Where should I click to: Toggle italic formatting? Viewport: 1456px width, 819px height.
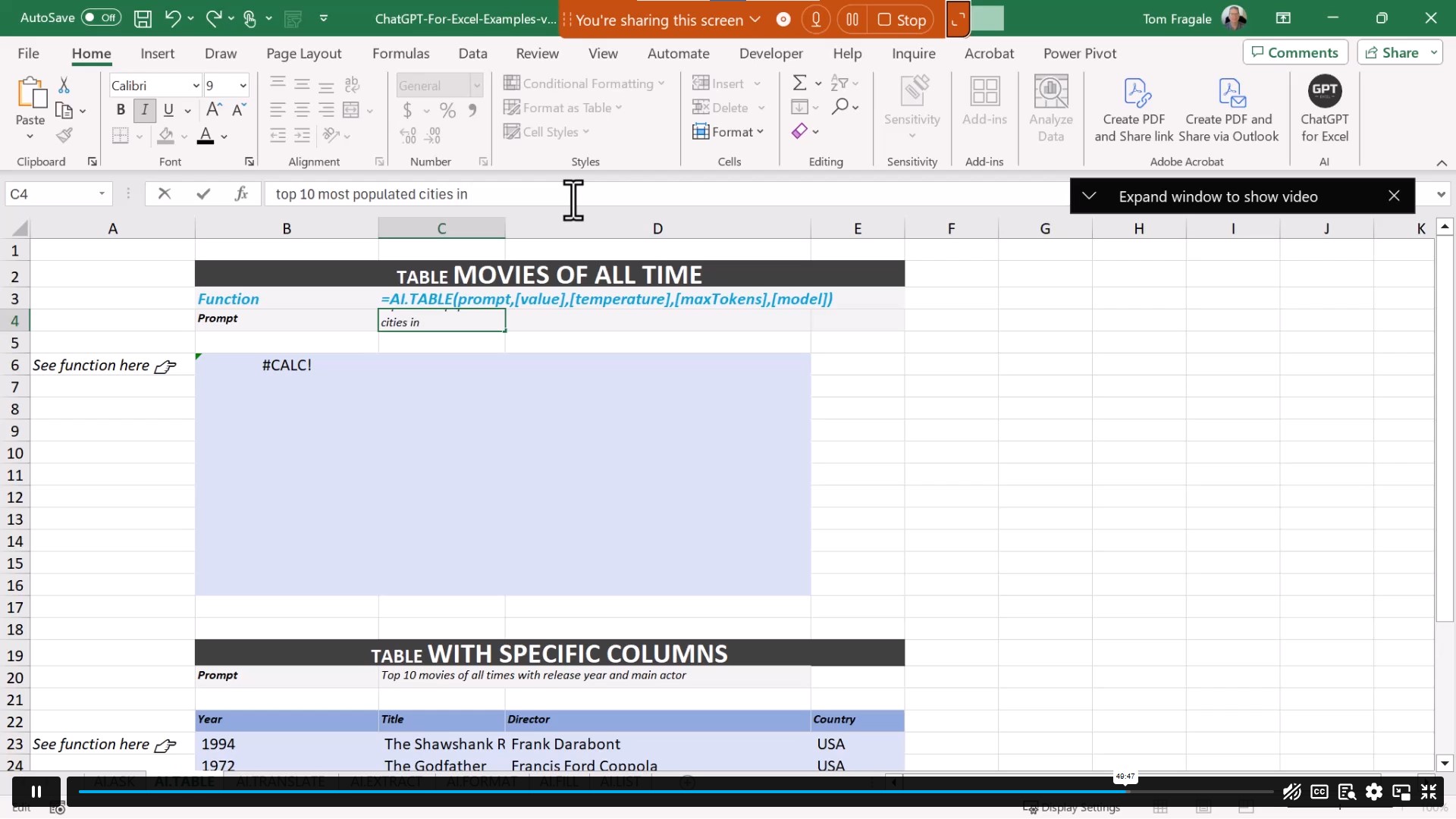(144, 110)
